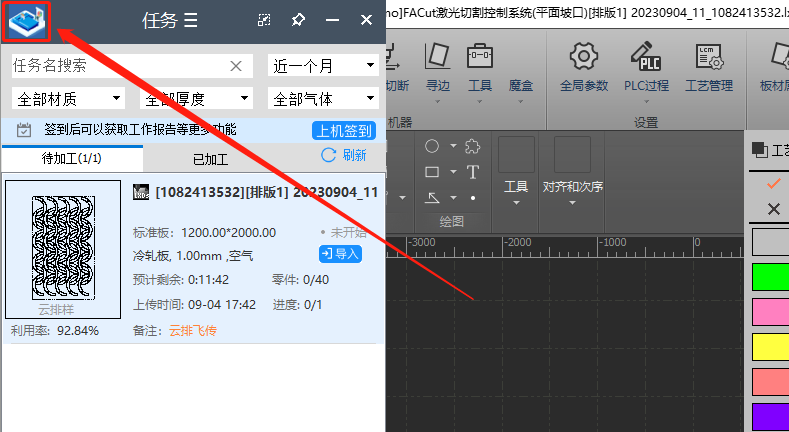Select the rectangle drawing tool

tap(432, 172)
